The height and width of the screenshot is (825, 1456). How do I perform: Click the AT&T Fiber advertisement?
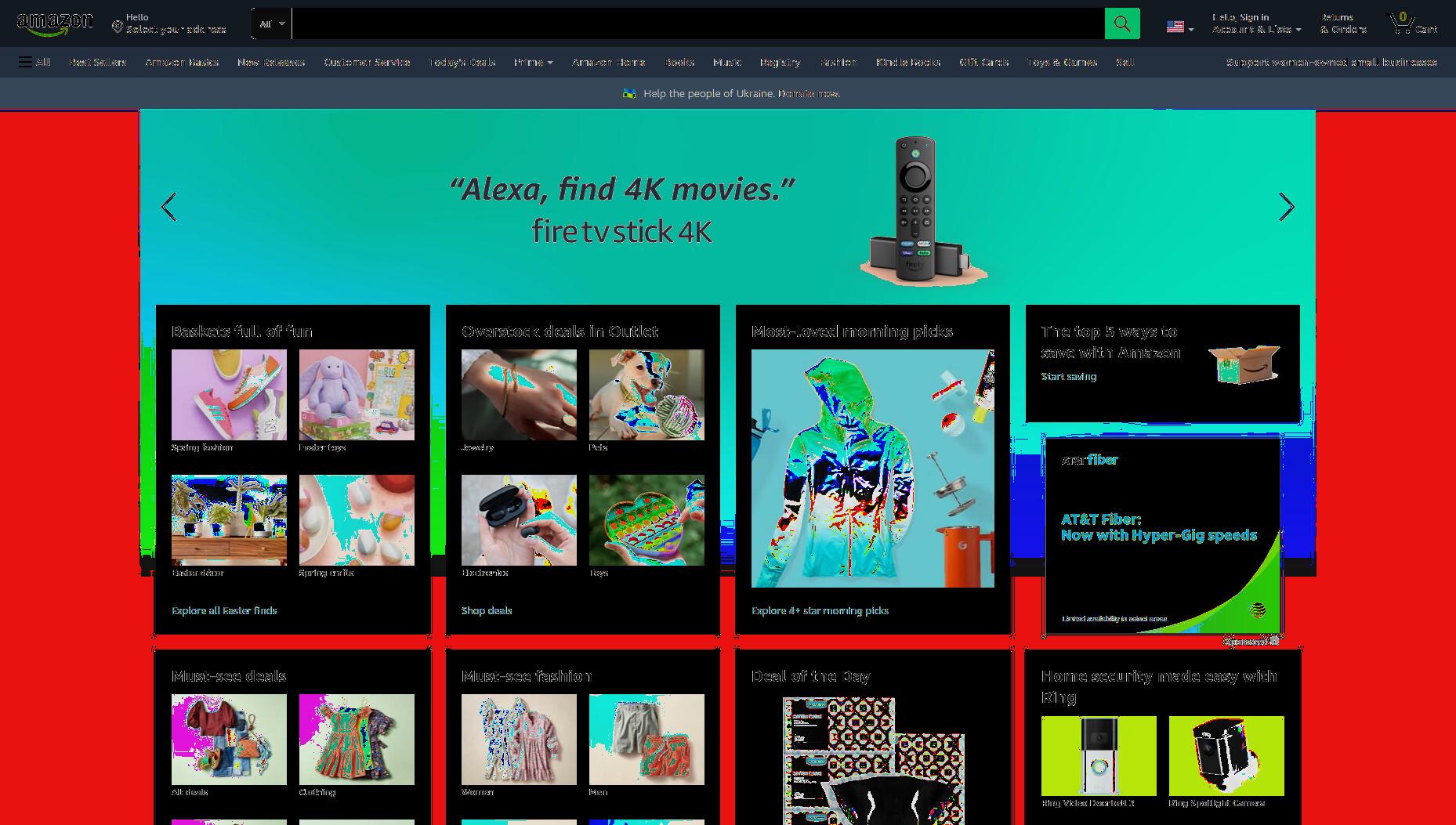[1163, 536]
